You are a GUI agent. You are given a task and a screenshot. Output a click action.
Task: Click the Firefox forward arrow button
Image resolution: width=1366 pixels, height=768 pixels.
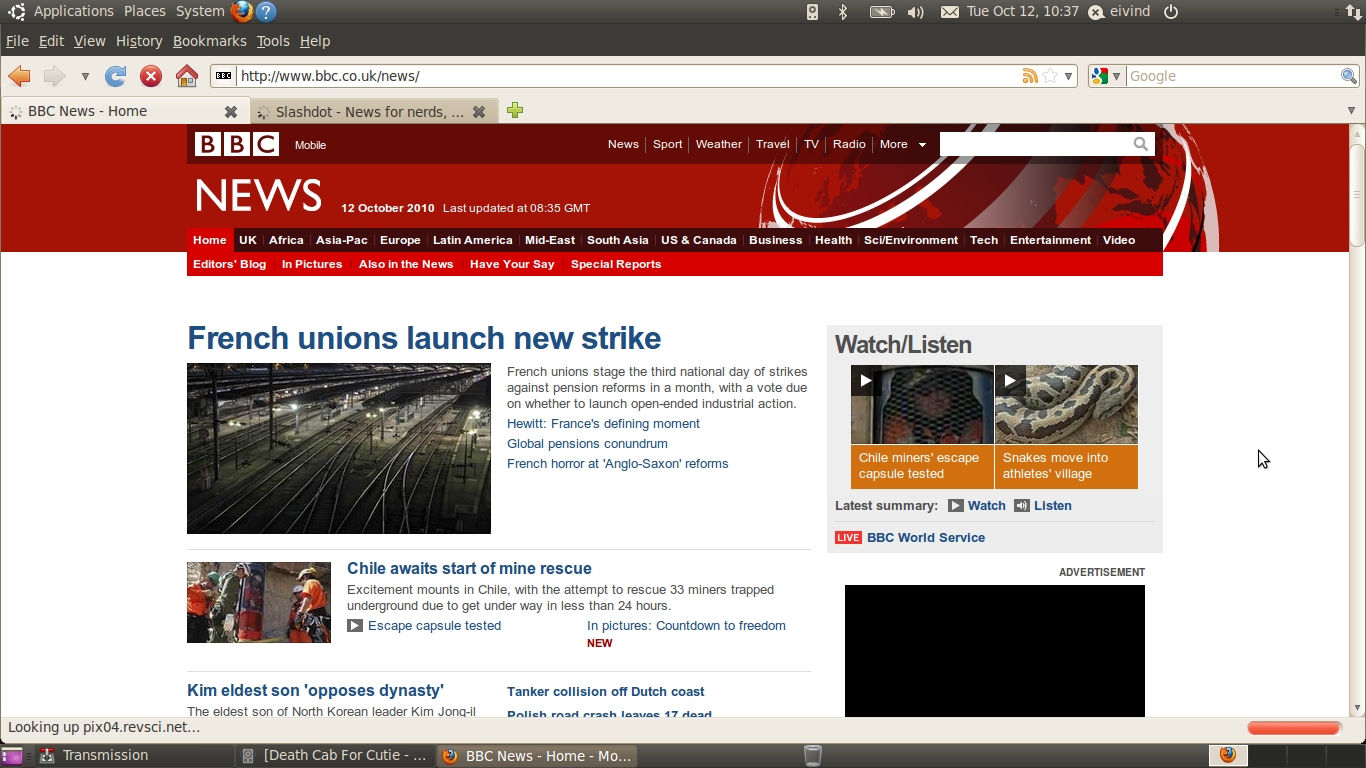[54, 76]
